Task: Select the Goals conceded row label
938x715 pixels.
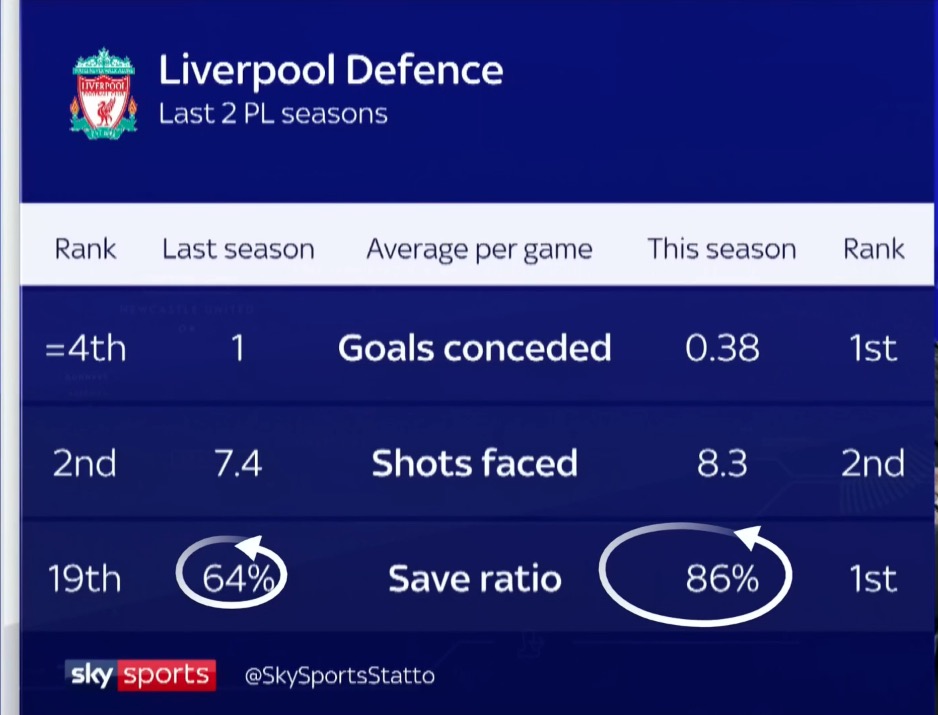Action: [x=474, y=348]
